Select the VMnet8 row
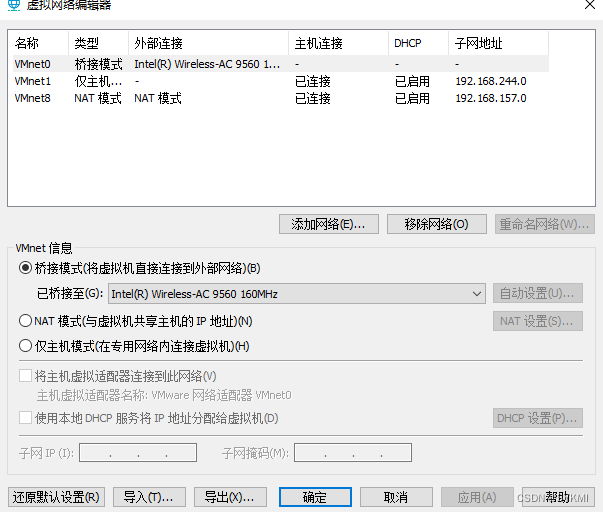 coord(281,98)
